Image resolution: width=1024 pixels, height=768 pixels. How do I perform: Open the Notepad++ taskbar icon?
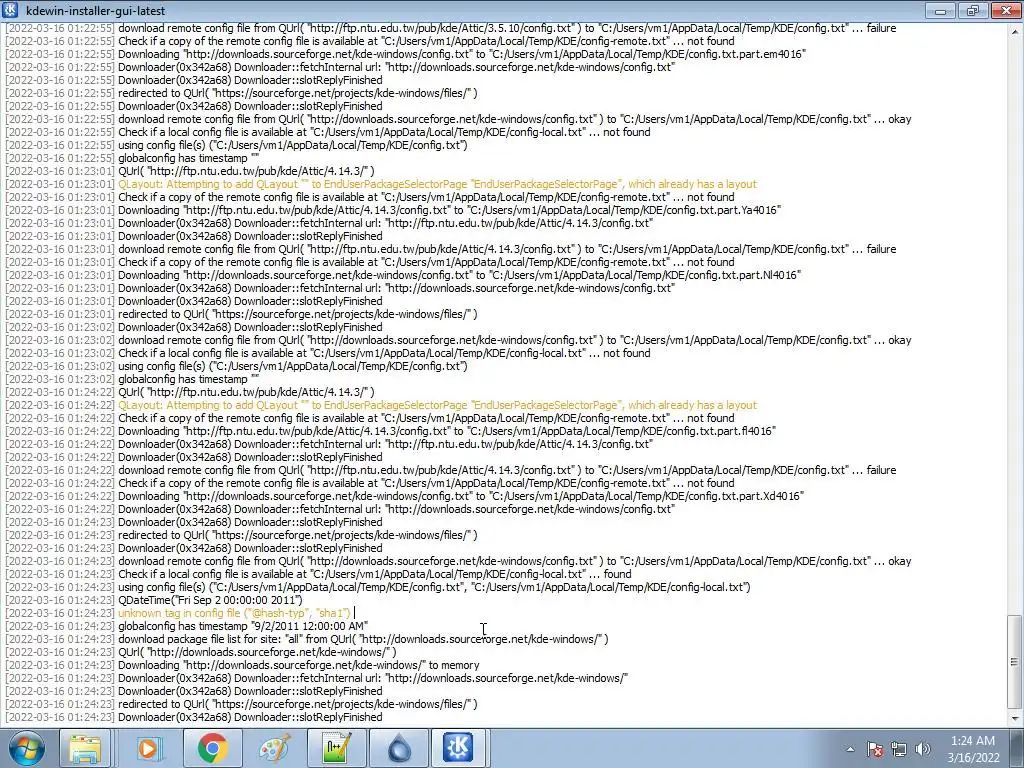(336, 748)
